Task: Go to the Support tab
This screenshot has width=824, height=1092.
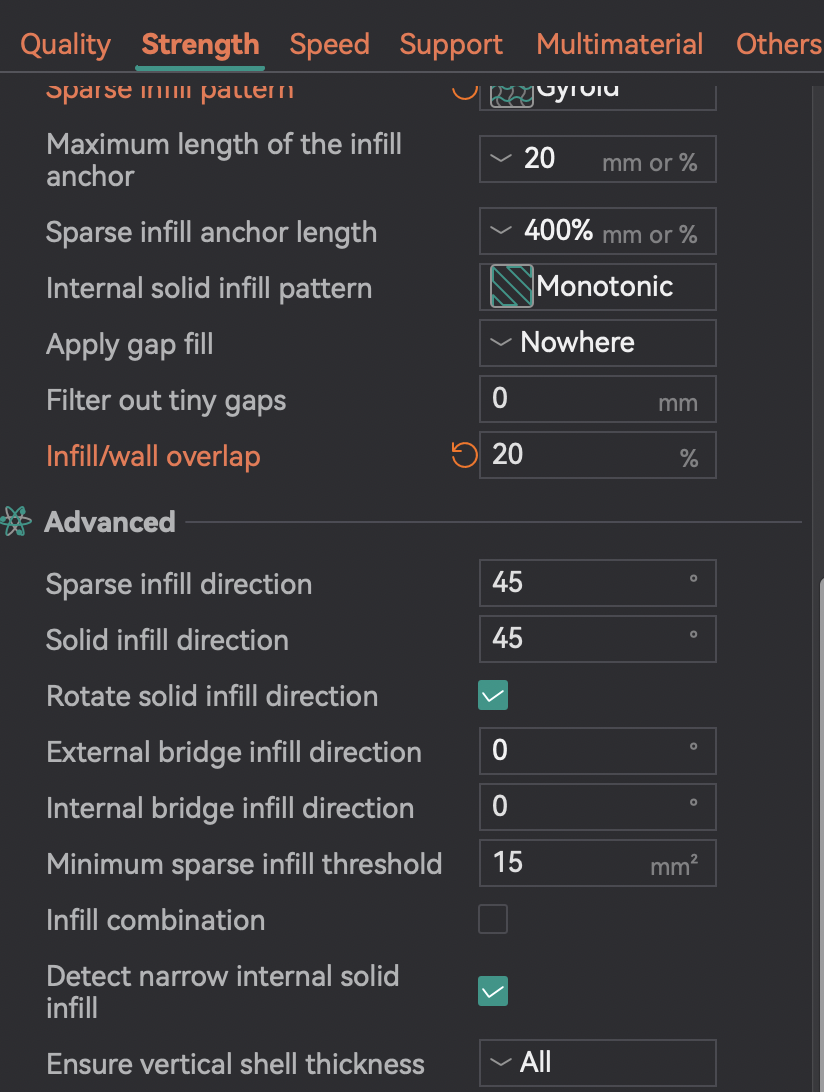Action: [451, 45]
